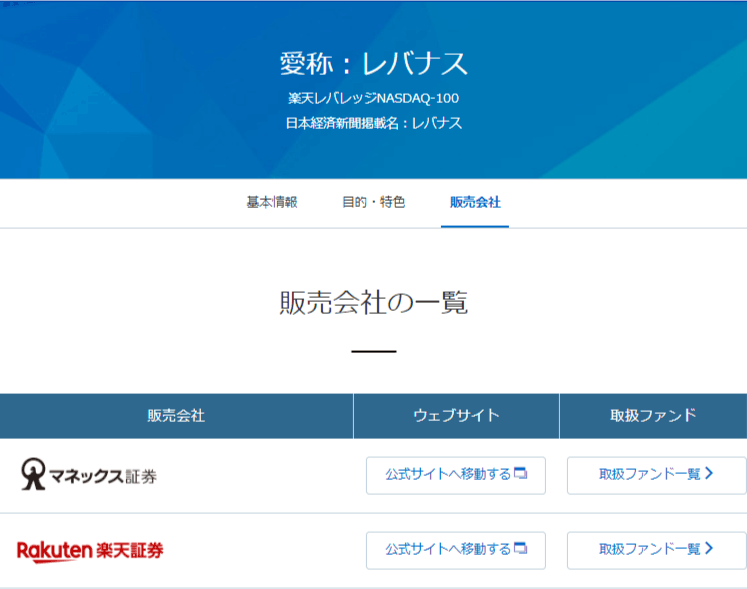747x589 pixels.
Task: Switch to the 目的・特色 tab
Action: point(374,203)
